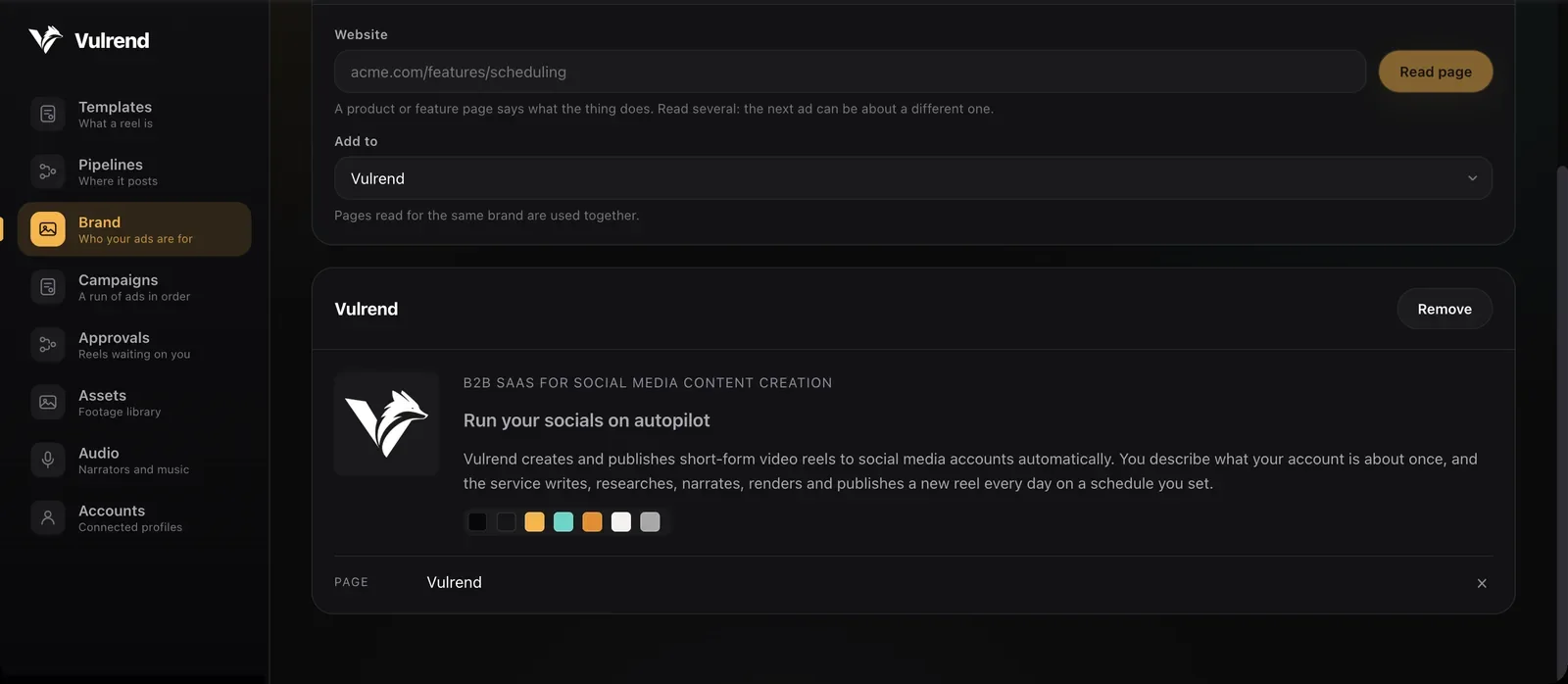The image size is (1568, 684).
Task: Click the Accounts person icon
Action: tap(48, 517)
